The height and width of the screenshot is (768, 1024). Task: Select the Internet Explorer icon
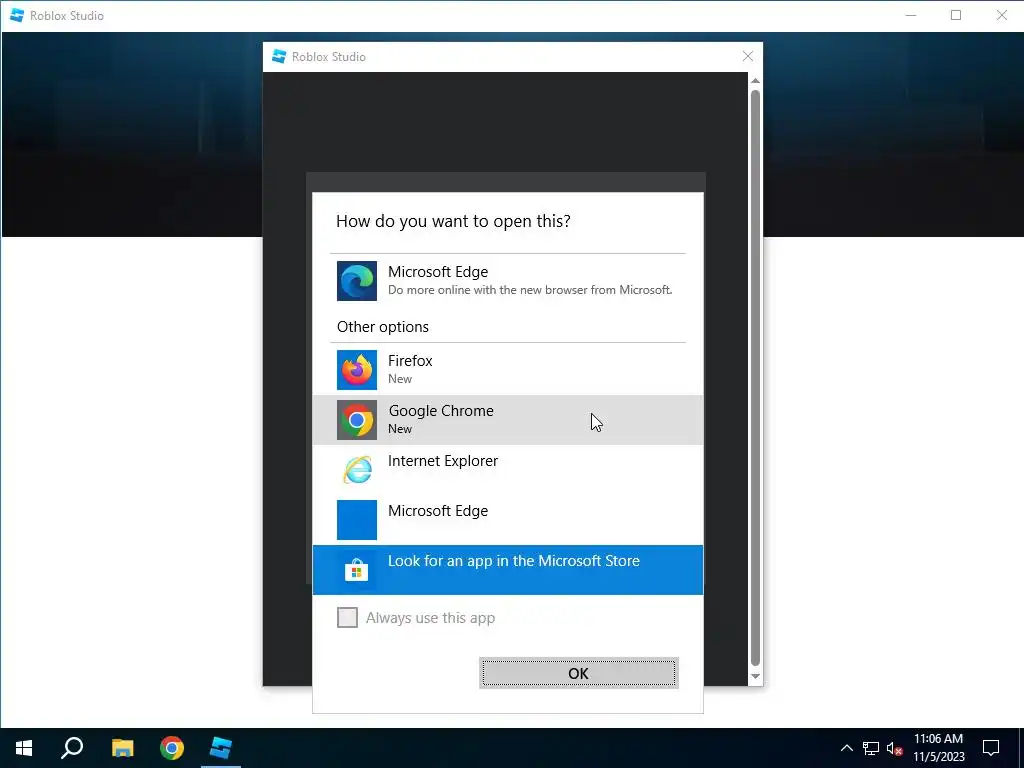click(357, 470)
